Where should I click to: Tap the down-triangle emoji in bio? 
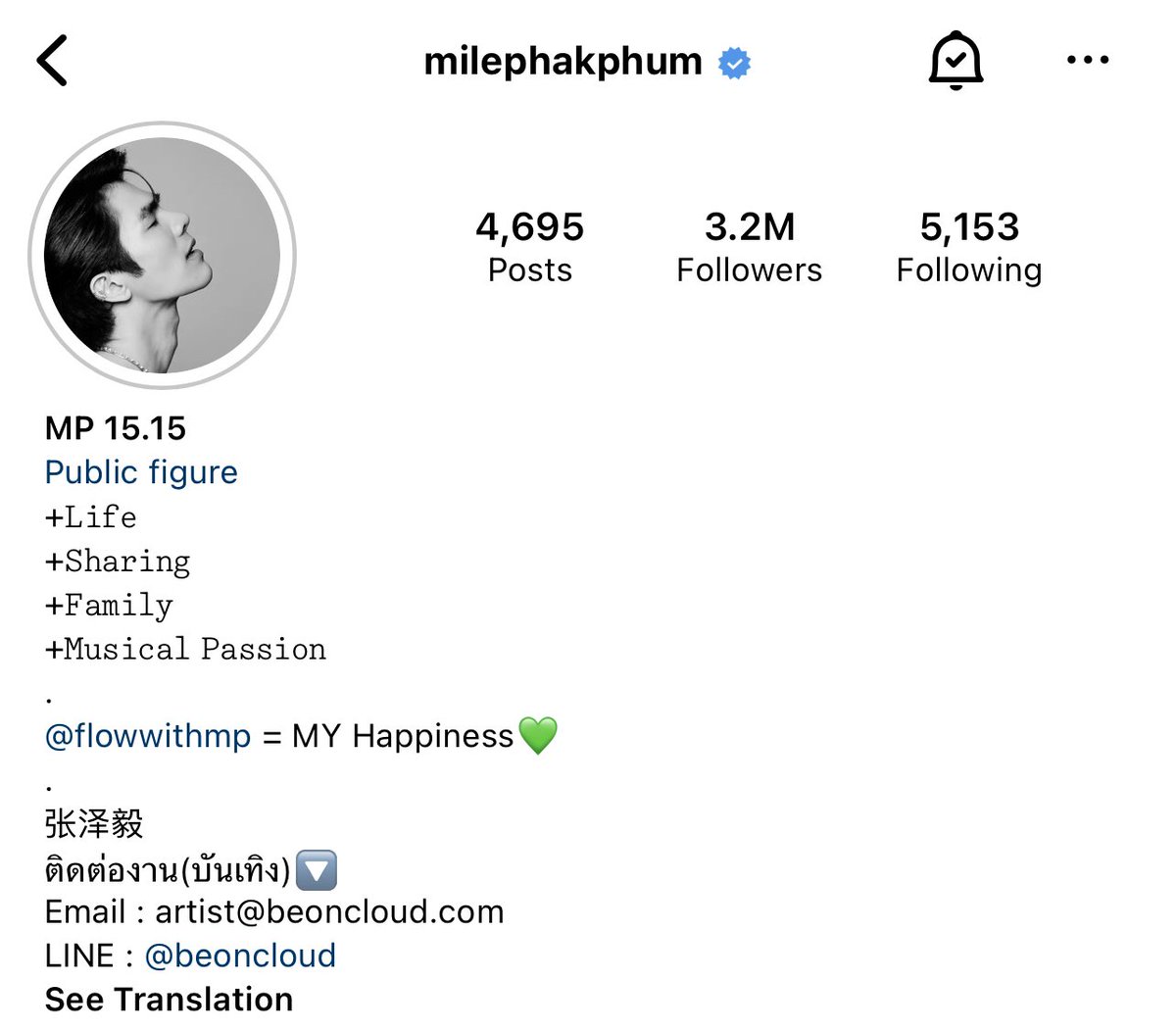coord(316,869)
